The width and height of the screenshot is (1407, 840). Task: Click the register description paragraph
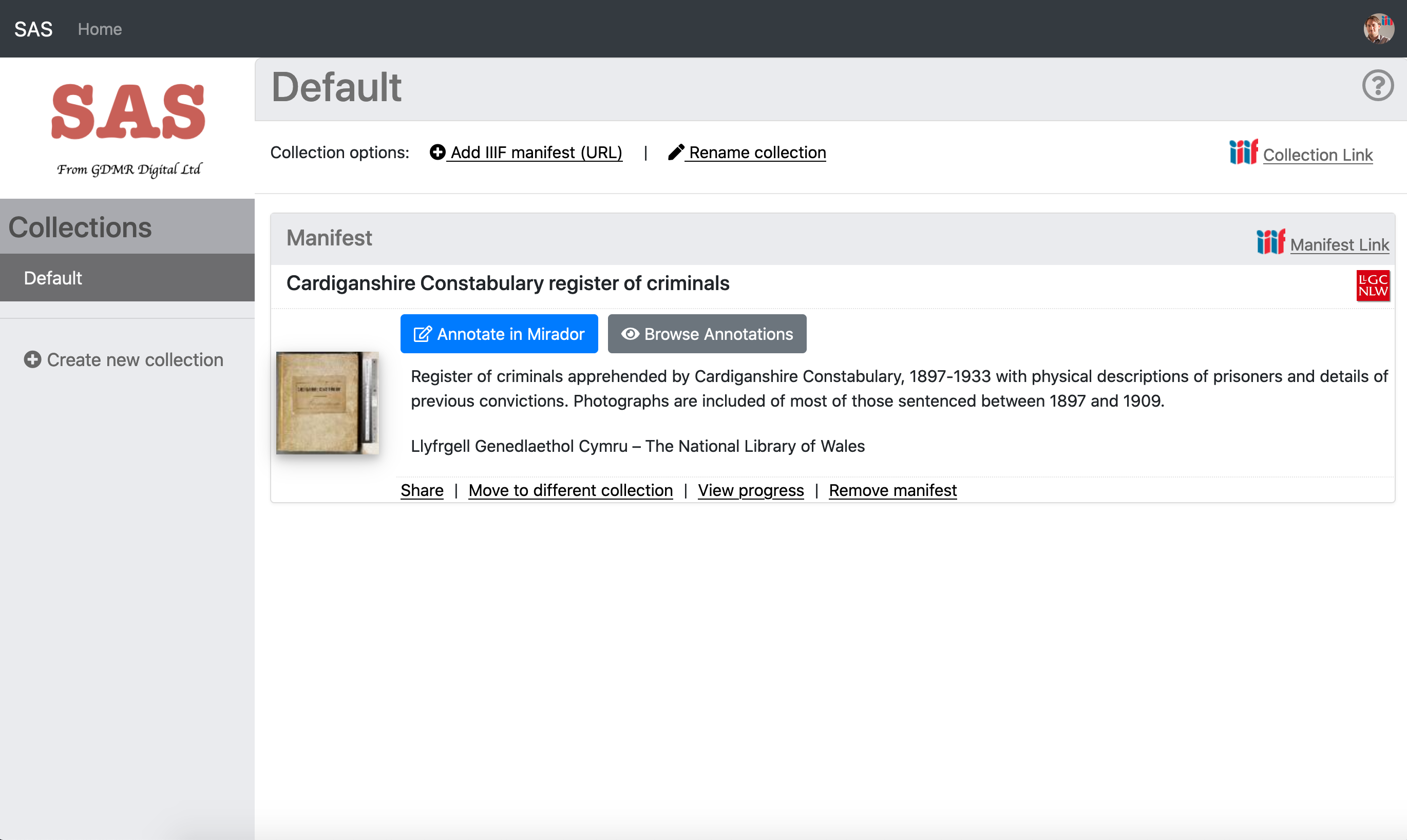pyautogui.click(x=899, y=388)
